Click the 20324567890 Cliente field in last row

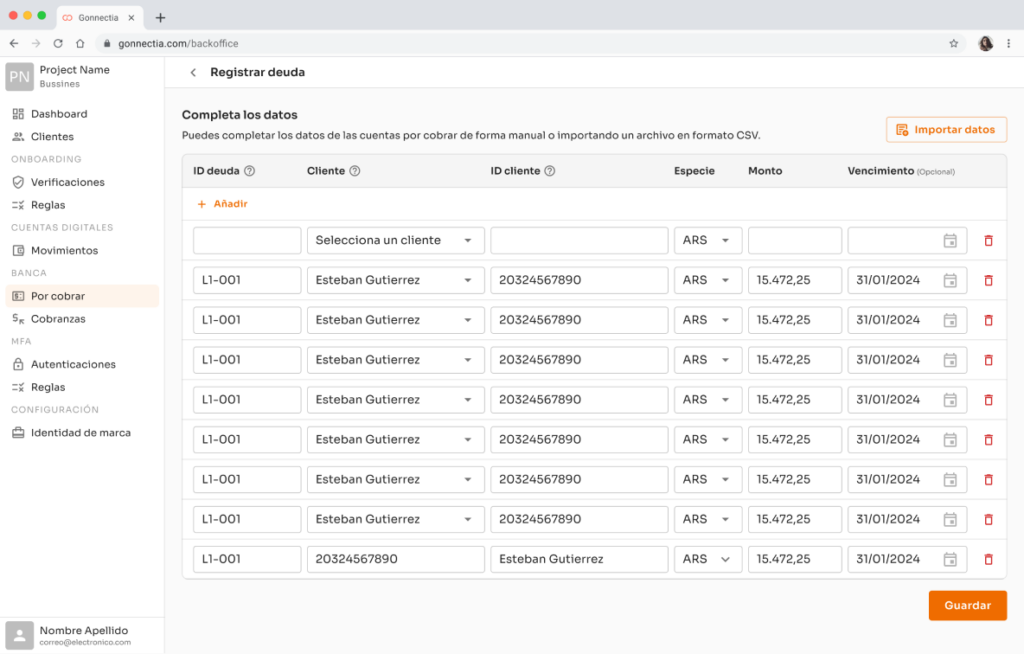point(396,559)
